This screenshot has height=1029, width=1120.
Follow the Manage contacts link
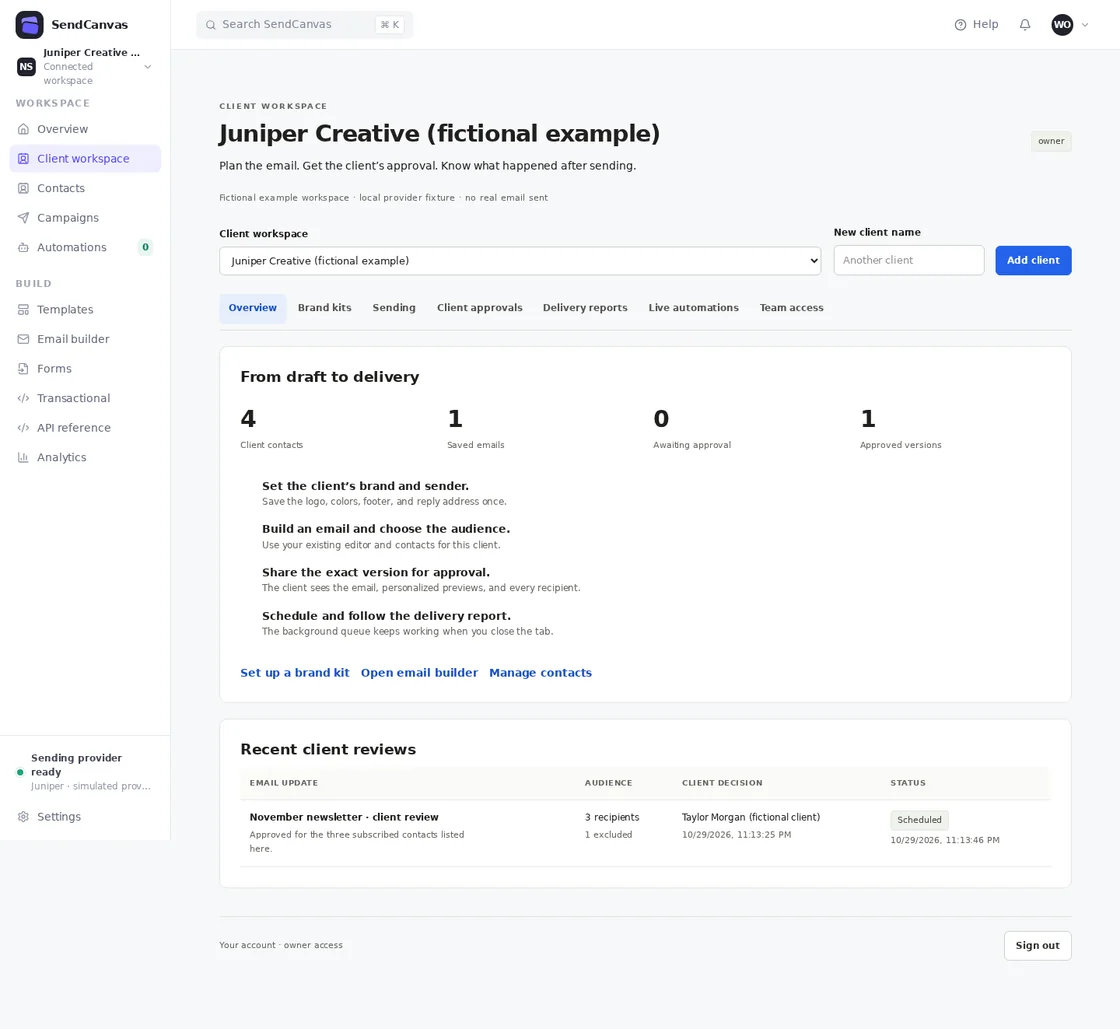point(540,673)
